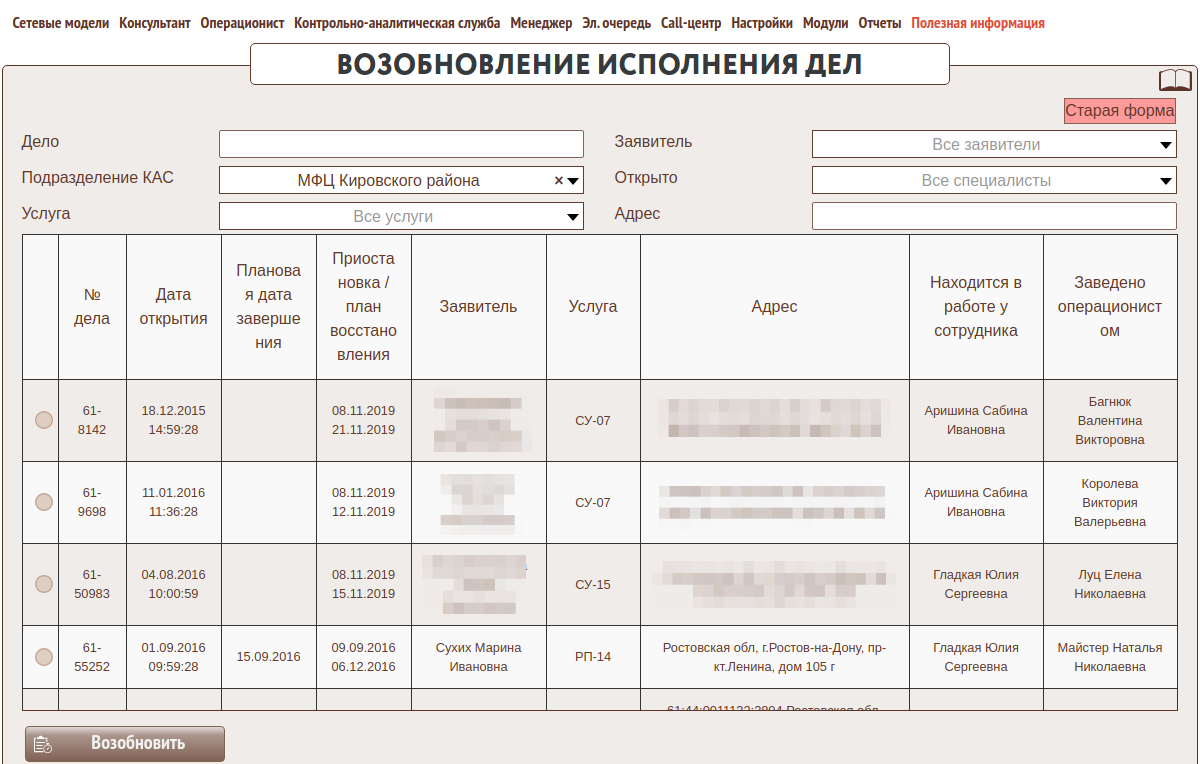This screenshot has width=1200, height=764.
Task: Open the Отчеты menu
Action: pos(879,23)
